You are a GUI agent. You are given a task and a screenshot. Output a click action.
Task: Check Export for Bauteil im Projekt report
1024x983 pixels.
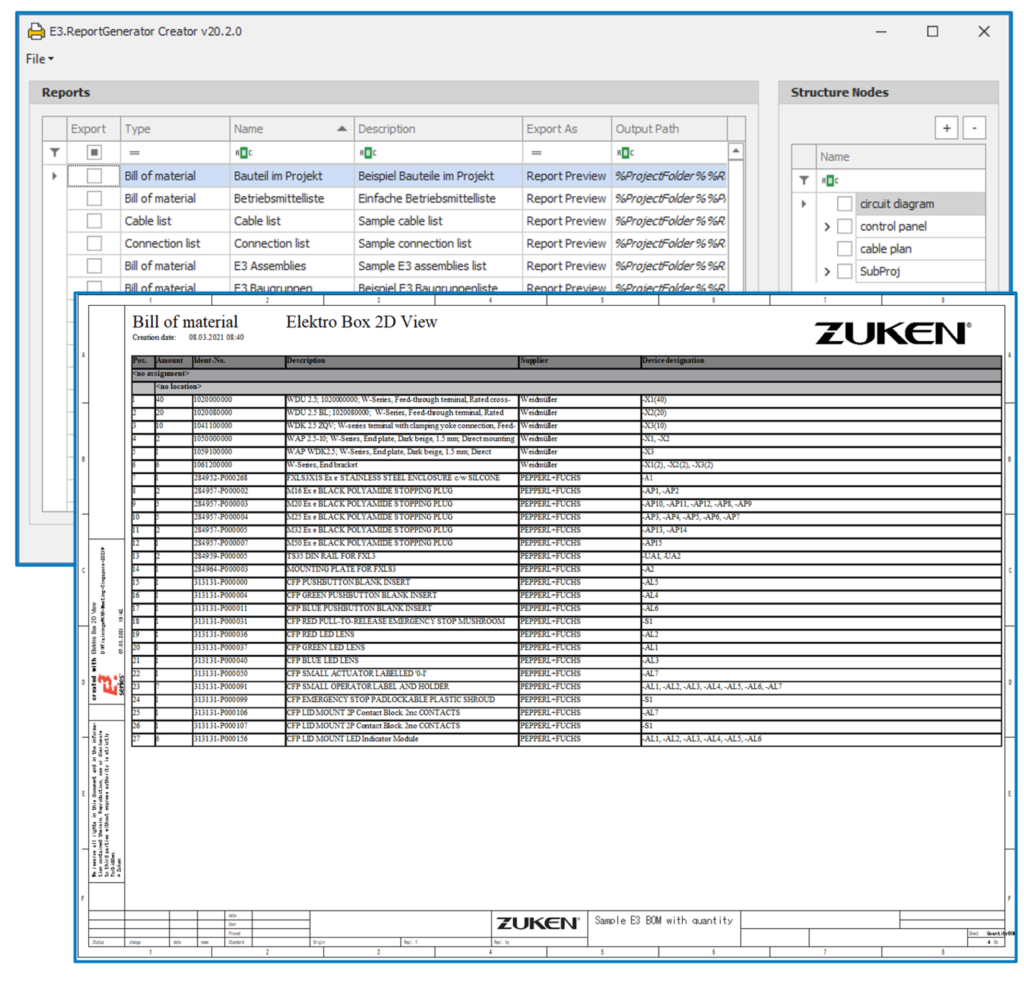(94, 176)
